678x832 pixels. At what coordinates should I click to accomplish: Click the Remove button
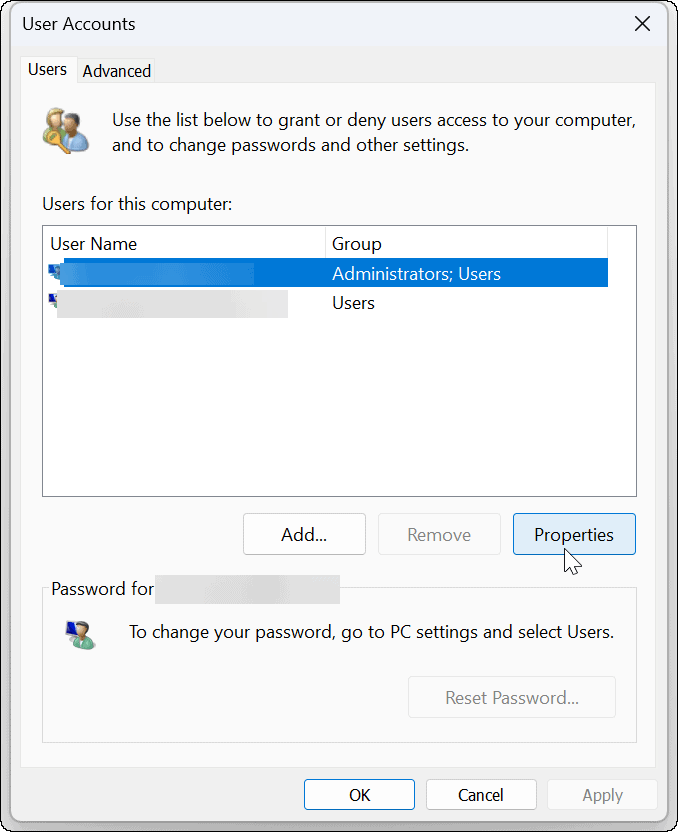pos(439,534)
